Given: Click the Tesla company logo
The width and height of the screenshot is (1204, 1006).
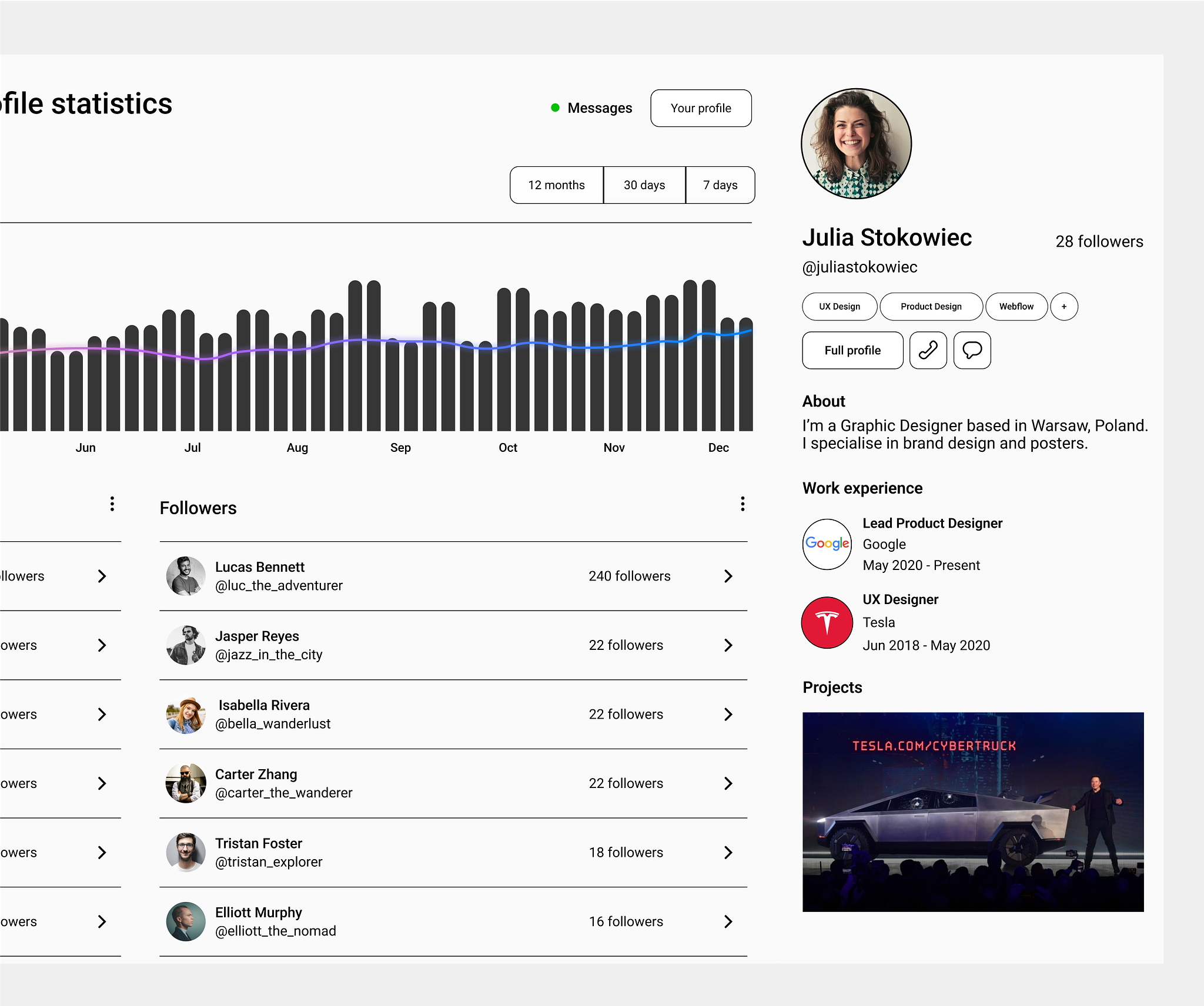Looking at the screenshot, I should tap(827, 622).
